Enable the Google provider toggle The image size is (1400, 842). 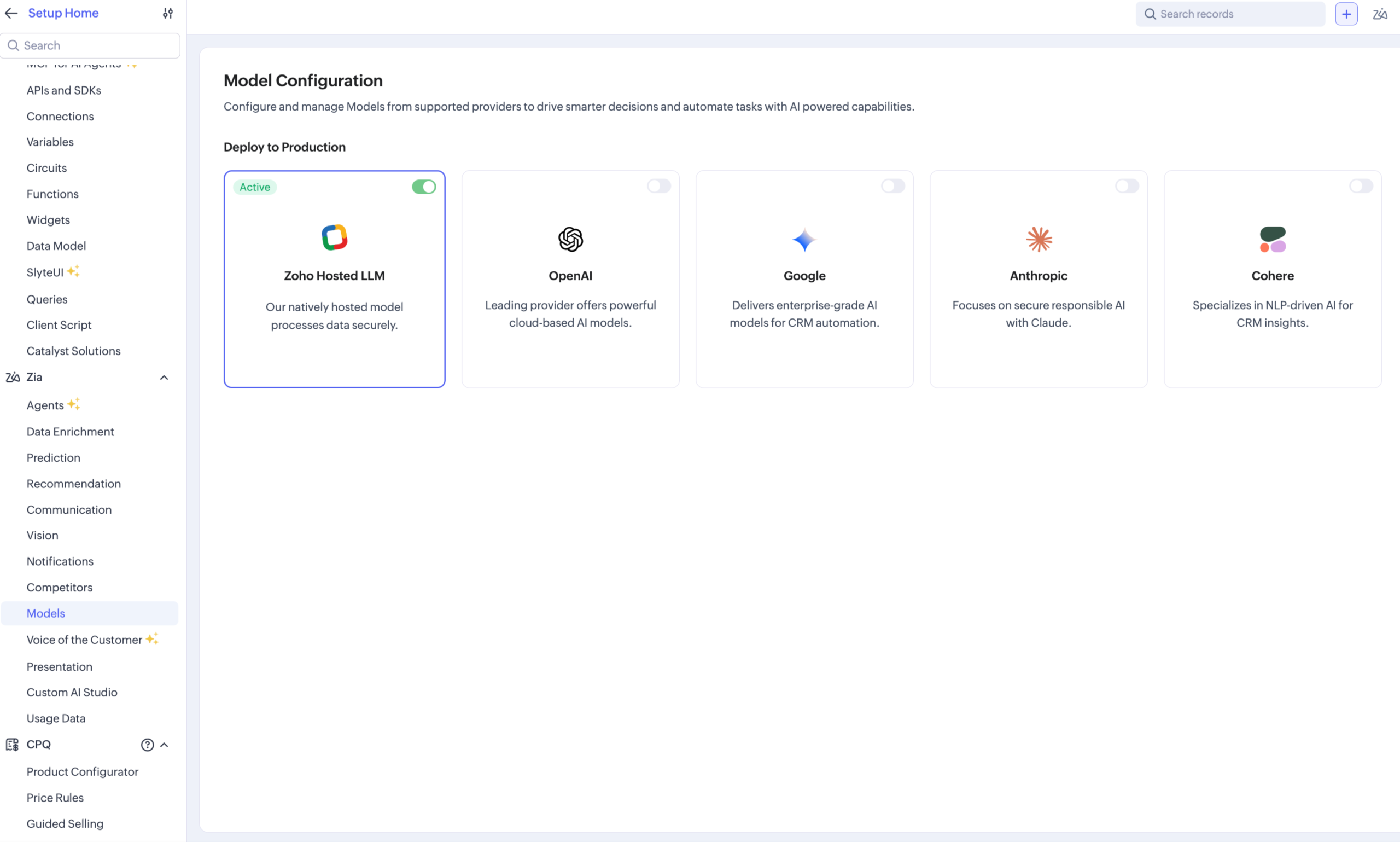coord(893,185)
